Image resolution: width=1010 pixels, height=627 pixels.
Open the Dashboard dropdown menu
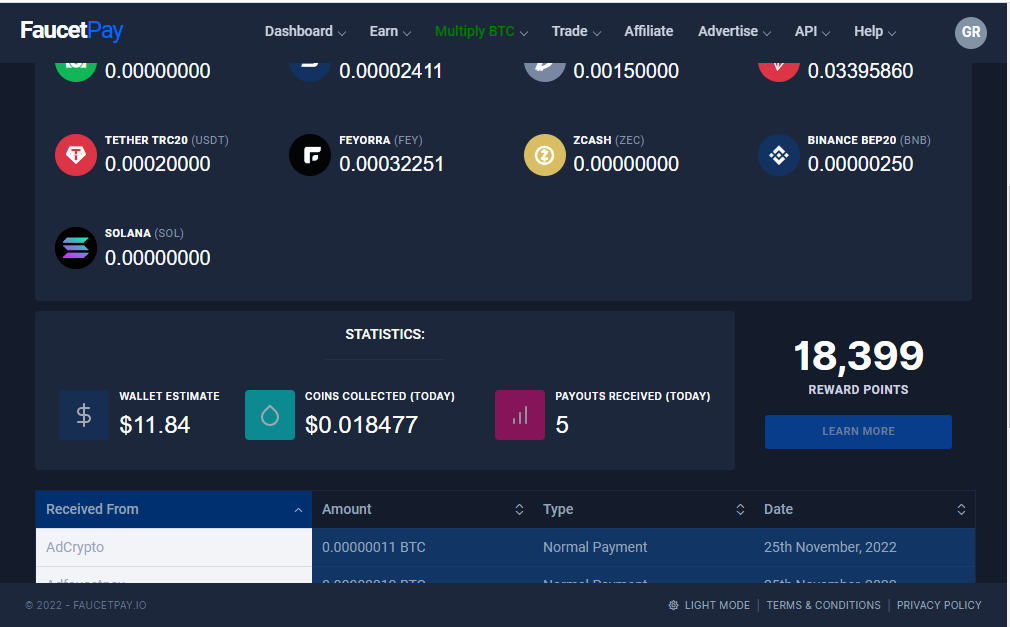tap(305, 32)
